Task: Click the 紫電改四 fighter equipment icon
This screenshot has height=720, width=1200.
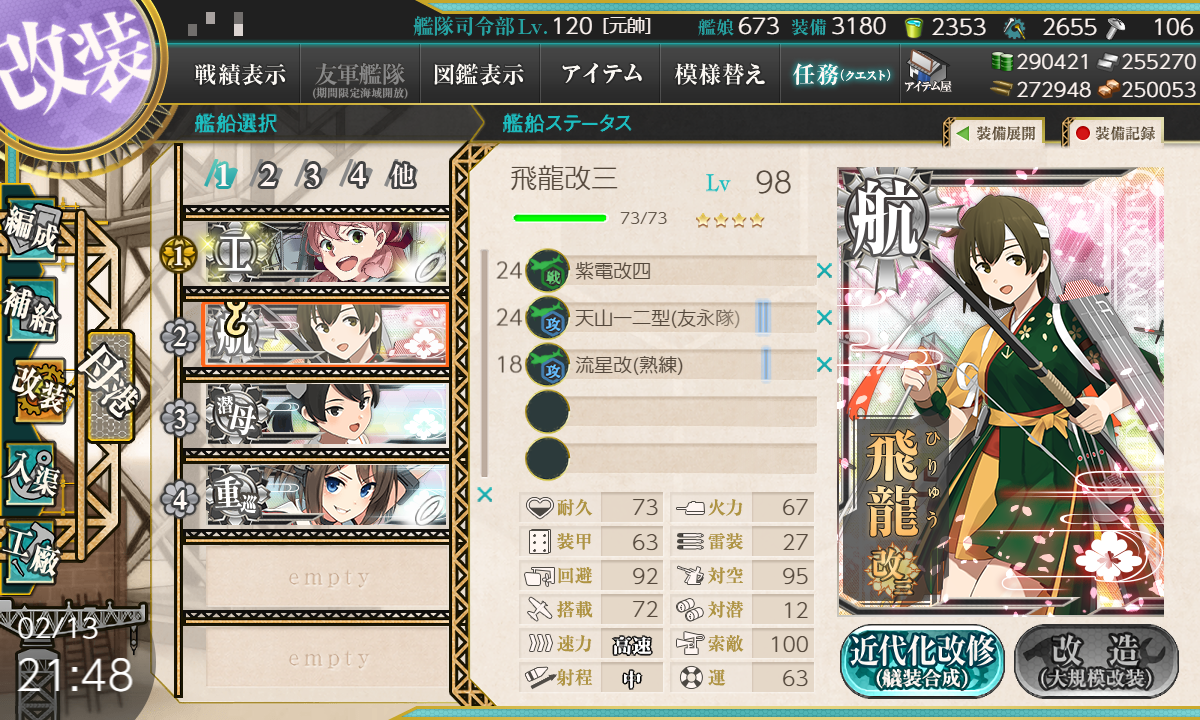Action: pyautogui.click(x=547, y=270)
